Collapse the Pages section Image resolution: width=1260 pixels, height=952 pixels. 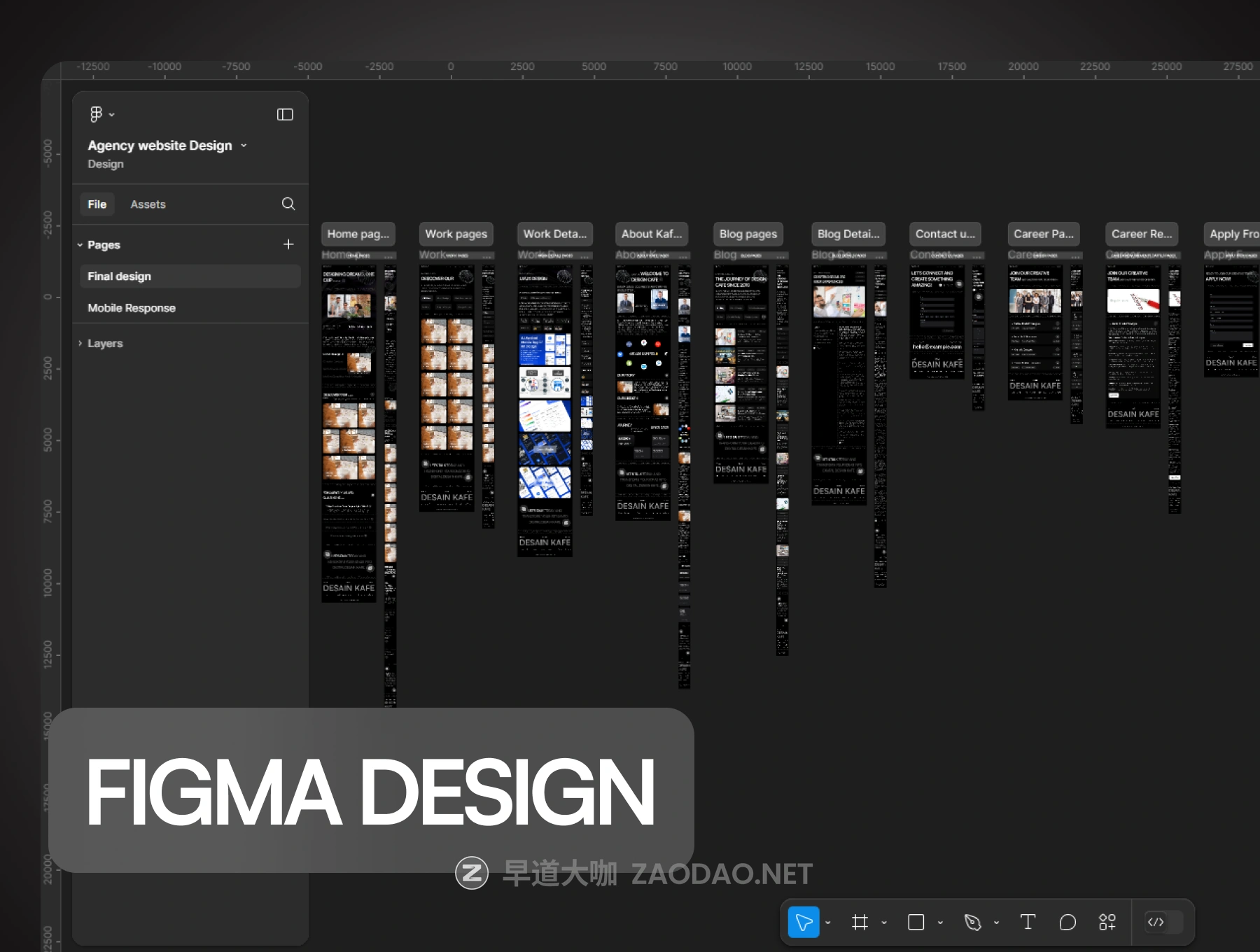pos(80,245)
